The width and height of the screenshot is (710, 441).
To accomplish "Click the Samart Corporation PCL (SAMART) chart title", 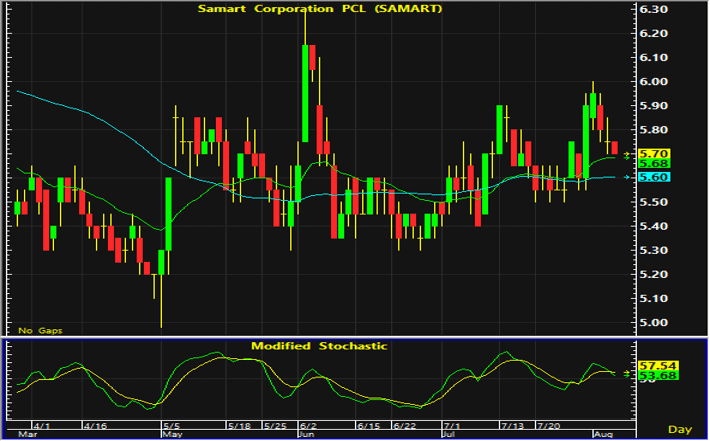I will pyautogui.click(x=320, y=9).
